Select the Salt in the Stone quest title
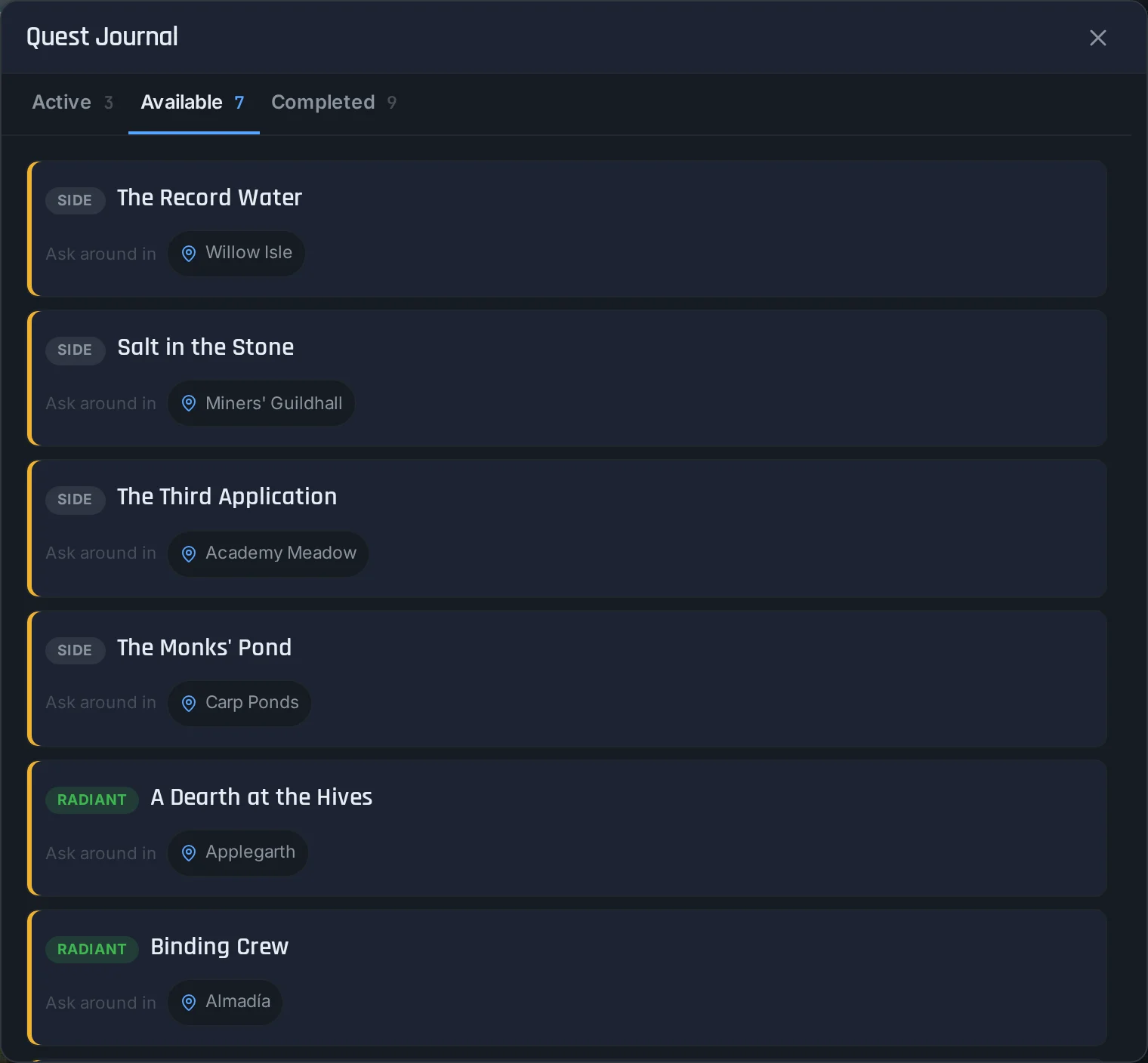This screenshot has width=1148, height=1063. click(205, 347)
